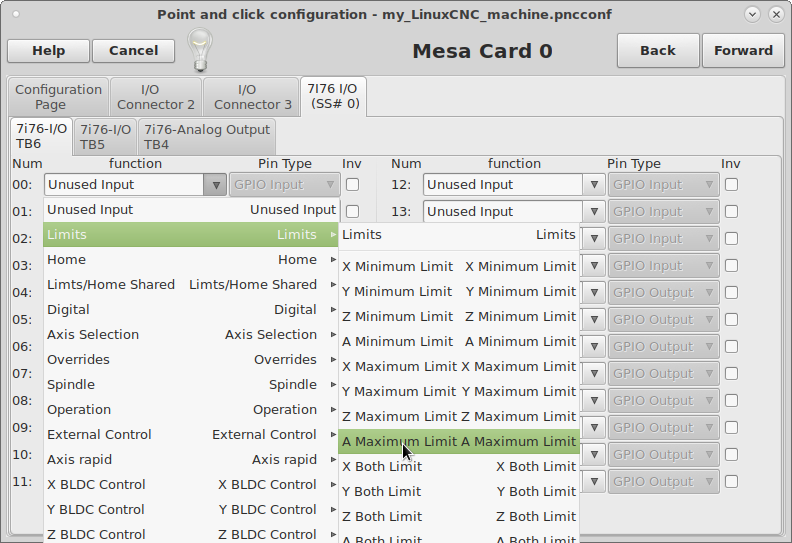Select X Maximum Limit
The width and height of the screenshot is (792, 543).
459,367
